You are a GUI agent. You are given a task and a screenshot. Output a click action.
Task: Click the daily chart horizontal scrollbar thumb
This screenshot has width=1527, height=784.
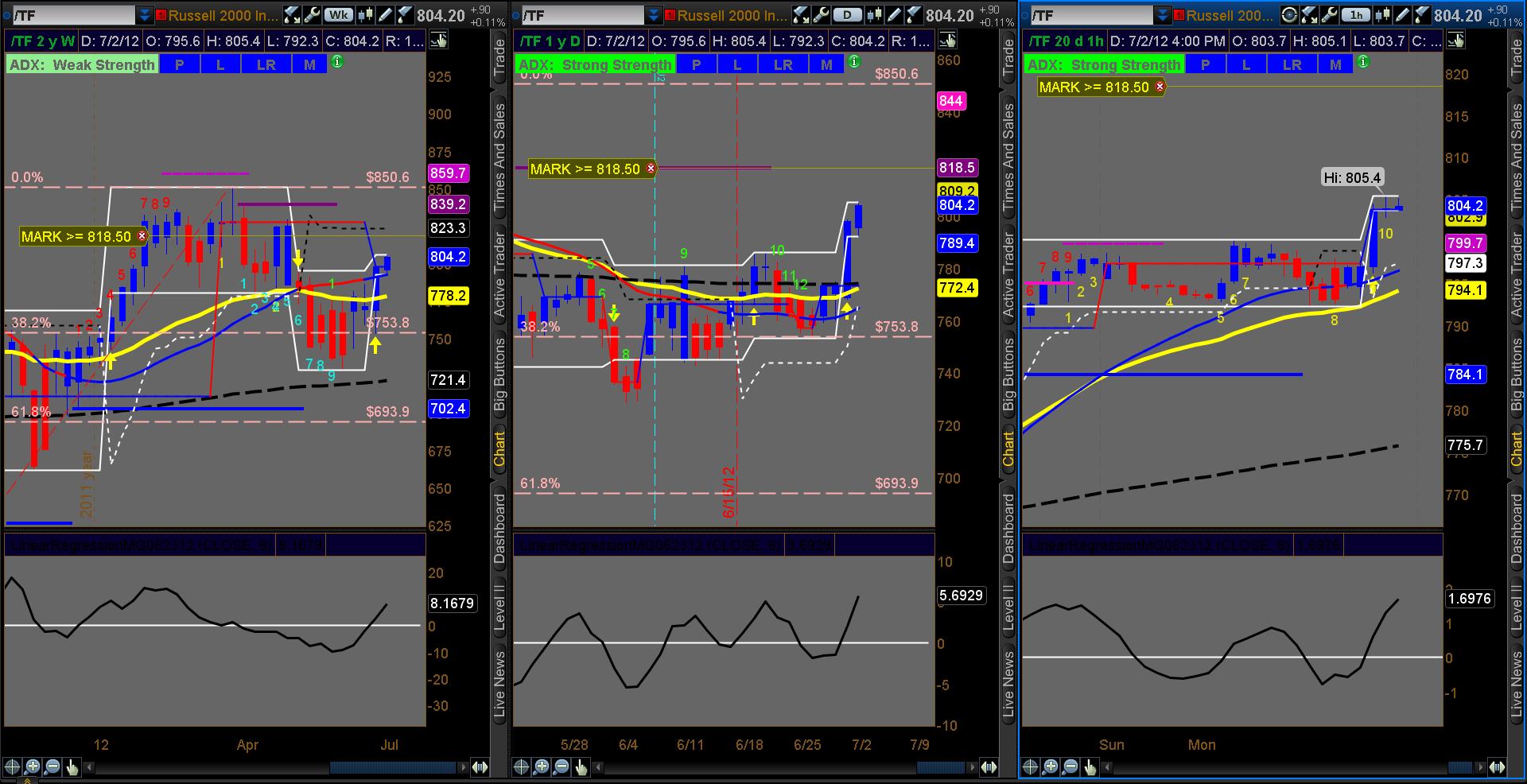pyautogui.click(x=942, y=767)
